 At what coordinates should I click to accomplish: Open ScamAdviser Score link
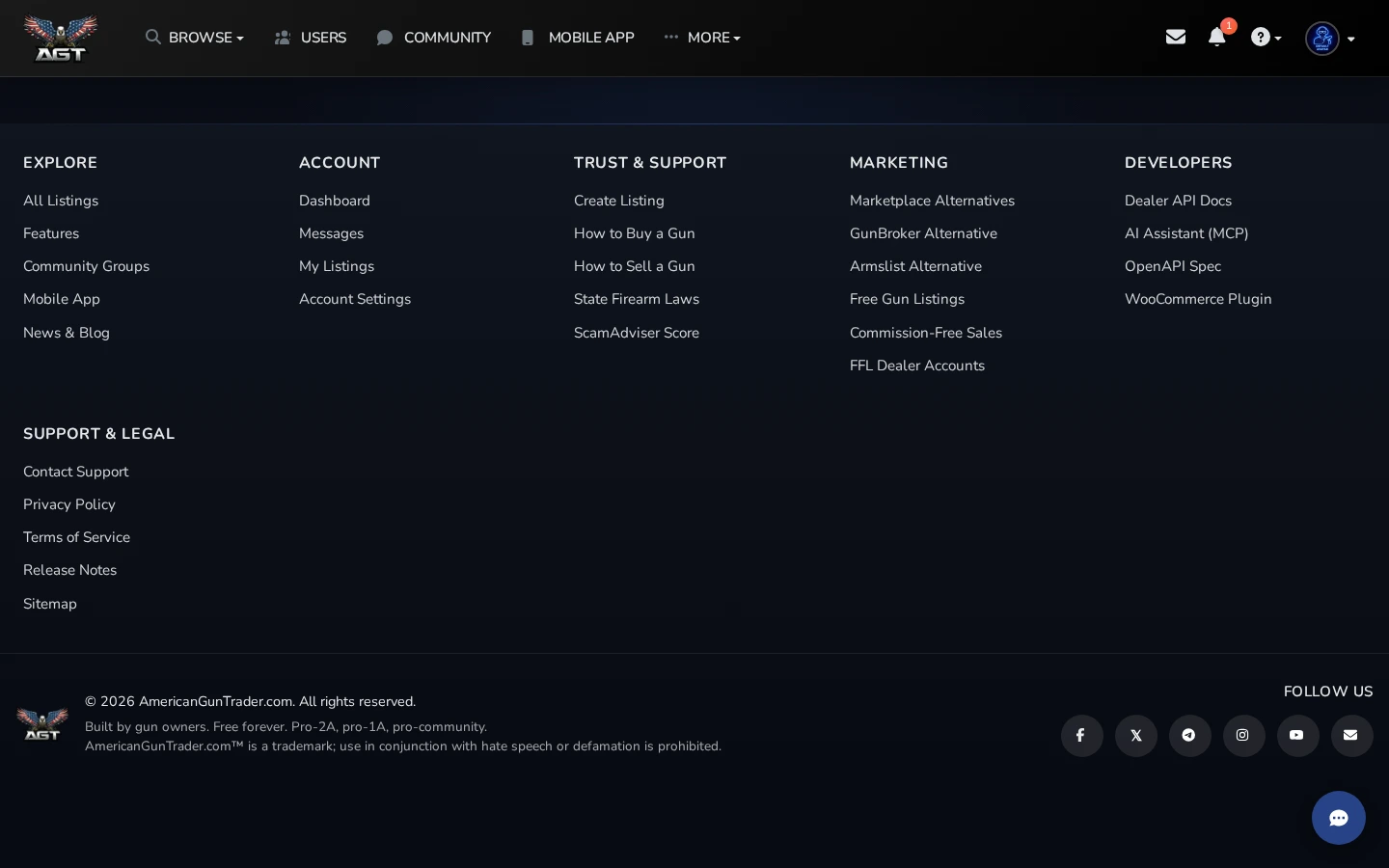(x=637, y=333)
